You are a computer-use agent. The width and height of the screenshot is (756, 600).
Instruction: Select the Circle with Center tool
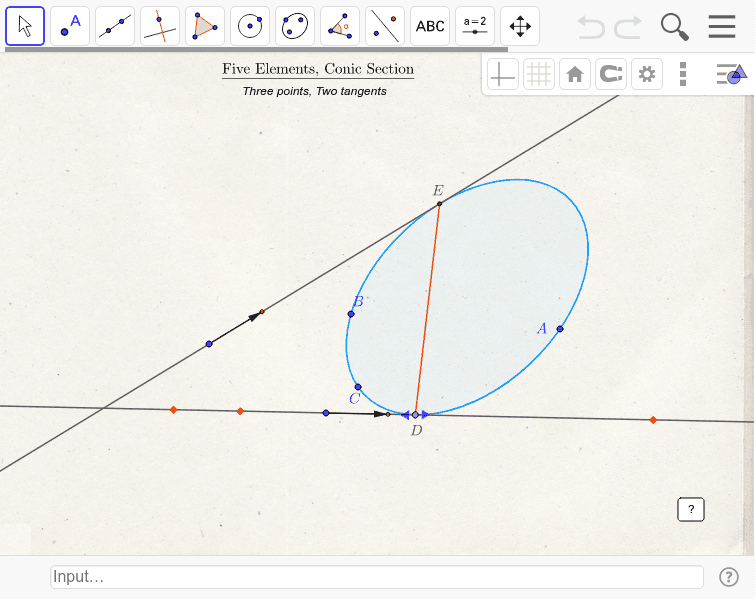(x=250, y=26)
